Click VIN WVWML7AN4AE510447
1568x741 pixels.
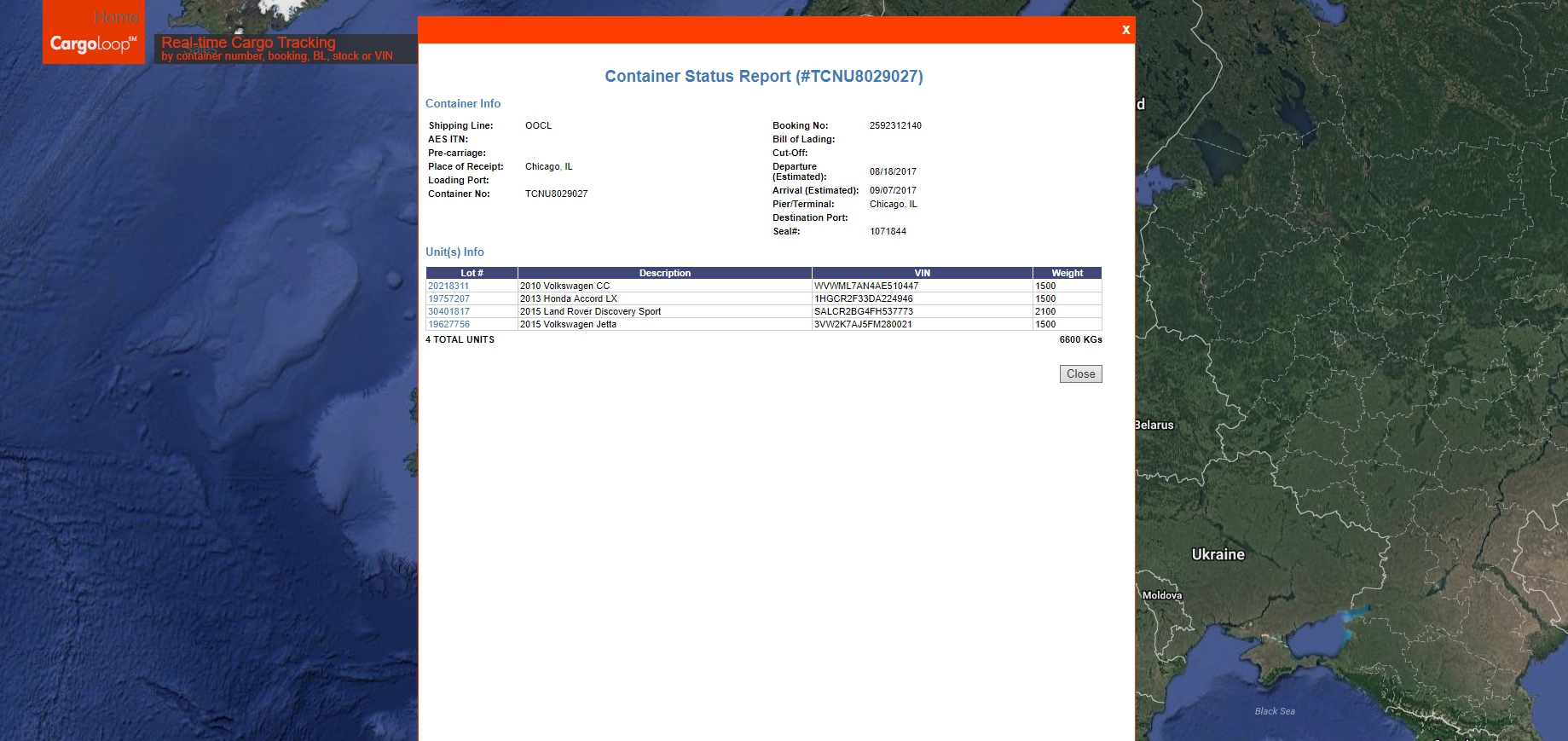pos(866,286)
